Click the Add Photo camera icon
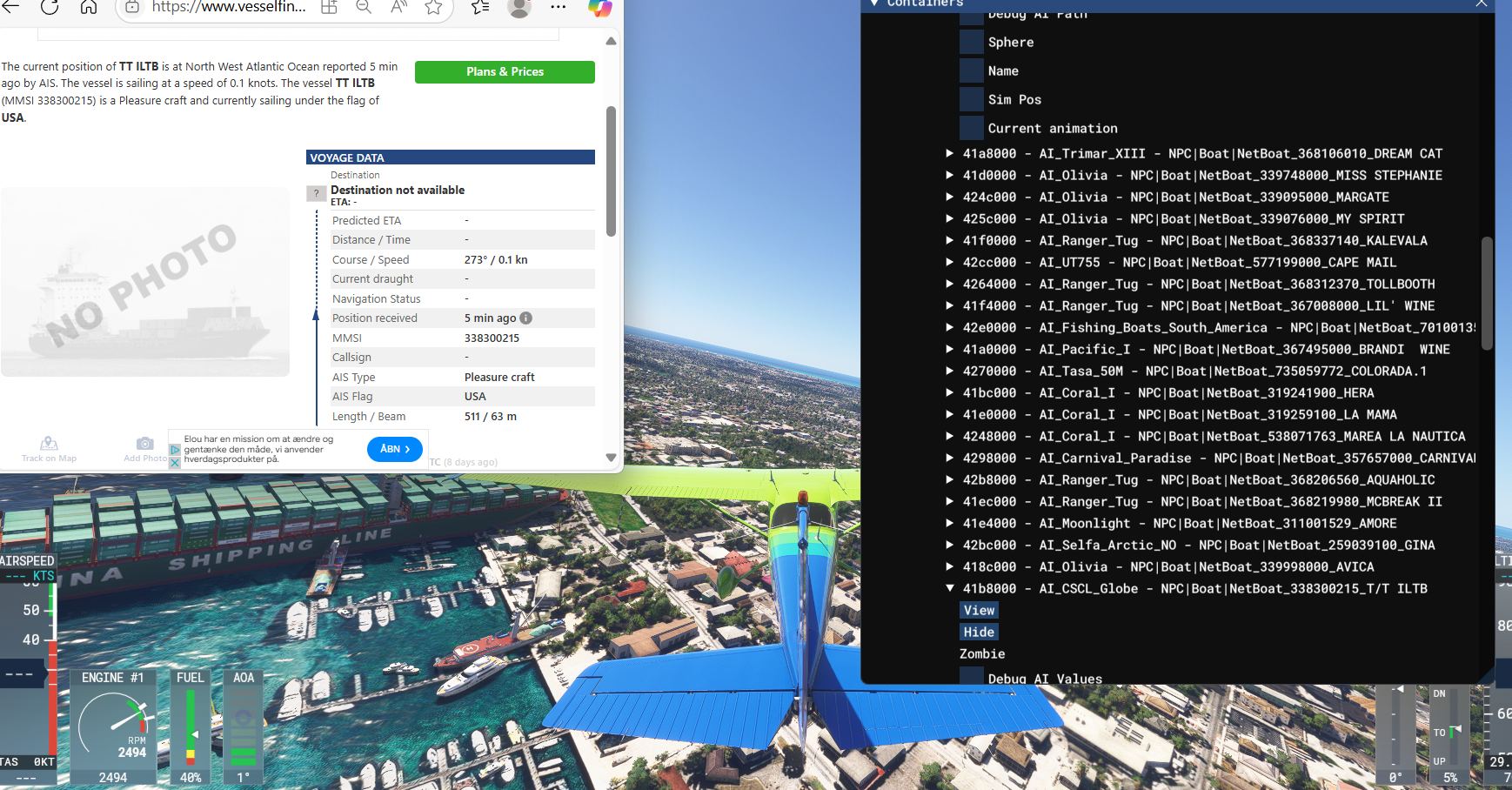The width and height of the screenshot is (1512, 790). [x=145, y=444]
